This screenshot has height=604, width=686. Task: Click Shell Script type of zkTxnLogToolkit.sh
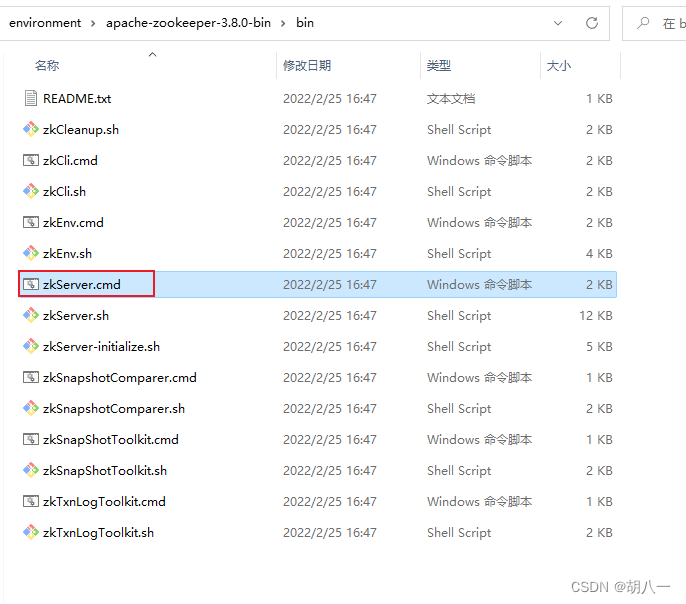tap(459, 533)
